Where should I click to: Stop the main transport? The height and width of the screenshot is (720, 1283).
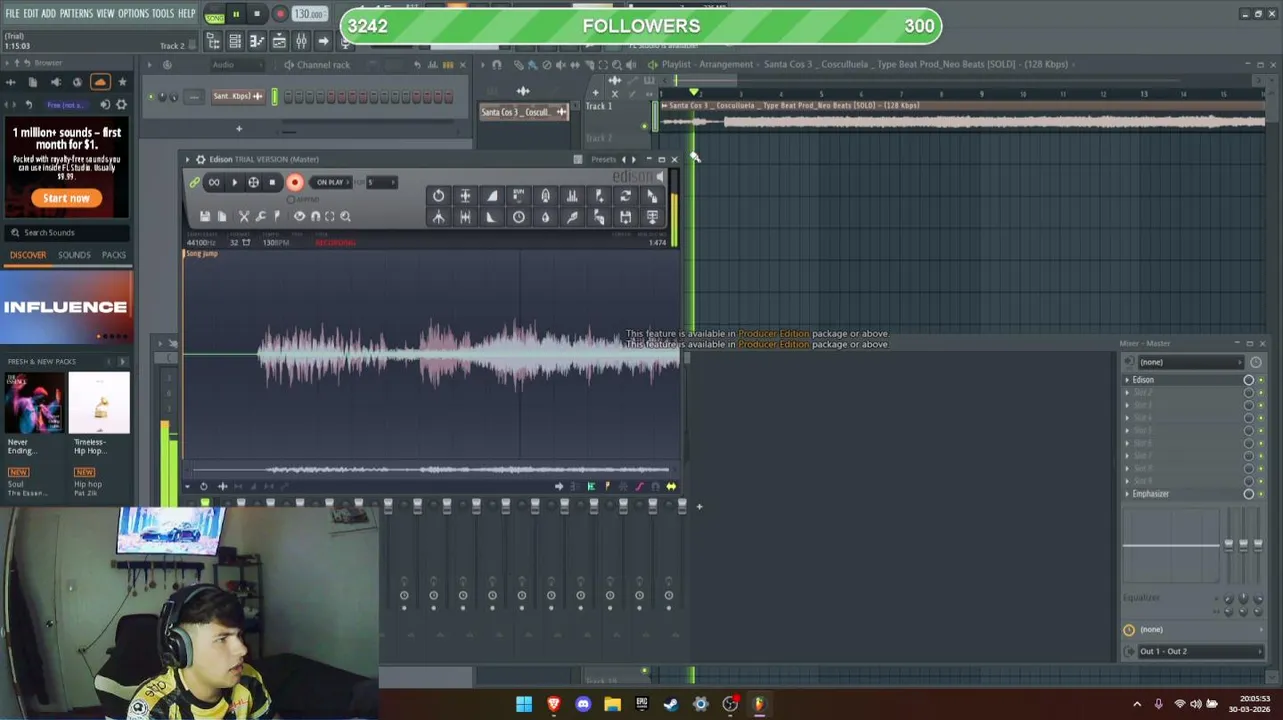pyautogui.click(x=257, y=14)
